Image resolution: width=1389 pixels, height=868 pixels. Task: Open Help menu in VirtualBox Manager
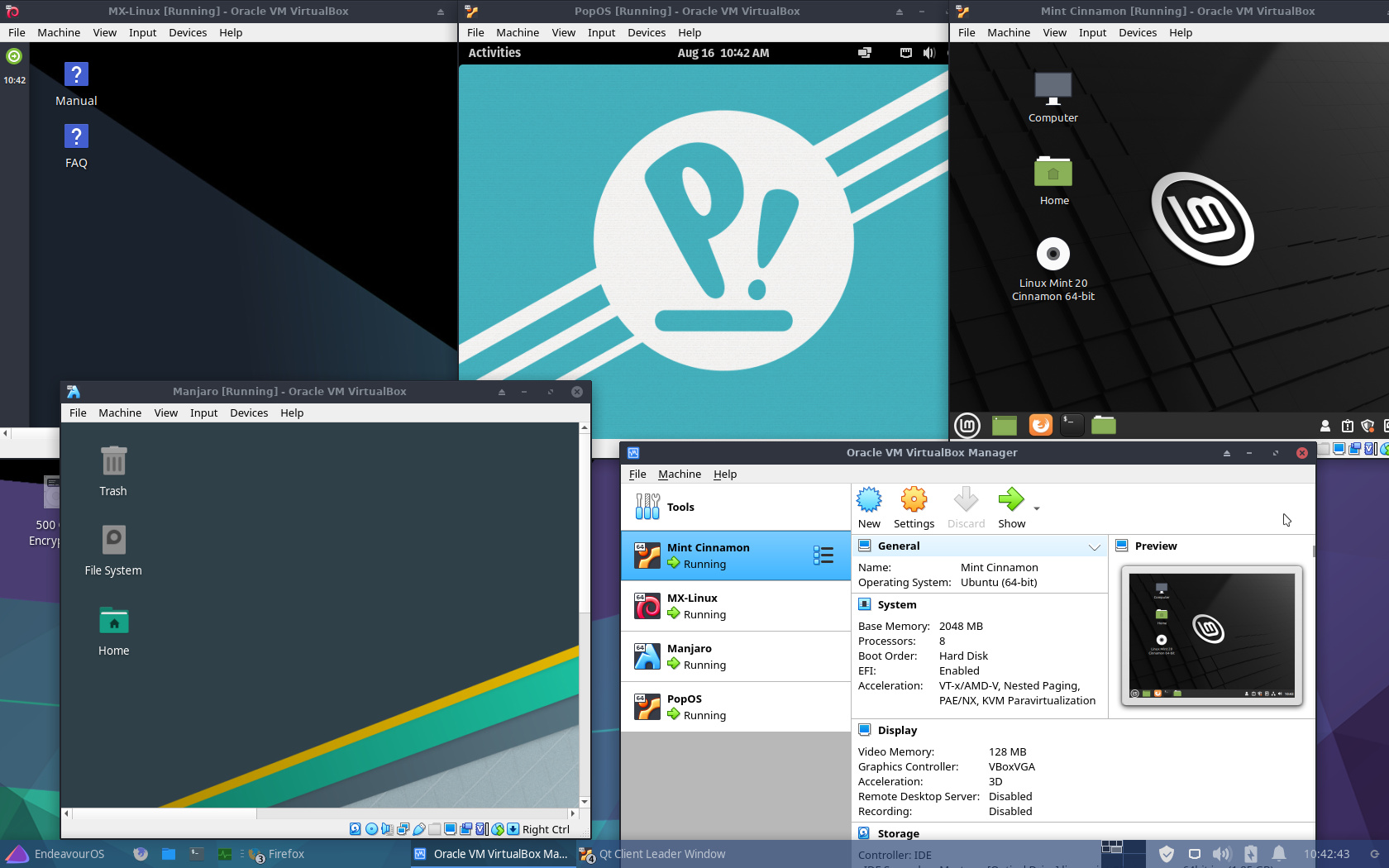(725, 474)
